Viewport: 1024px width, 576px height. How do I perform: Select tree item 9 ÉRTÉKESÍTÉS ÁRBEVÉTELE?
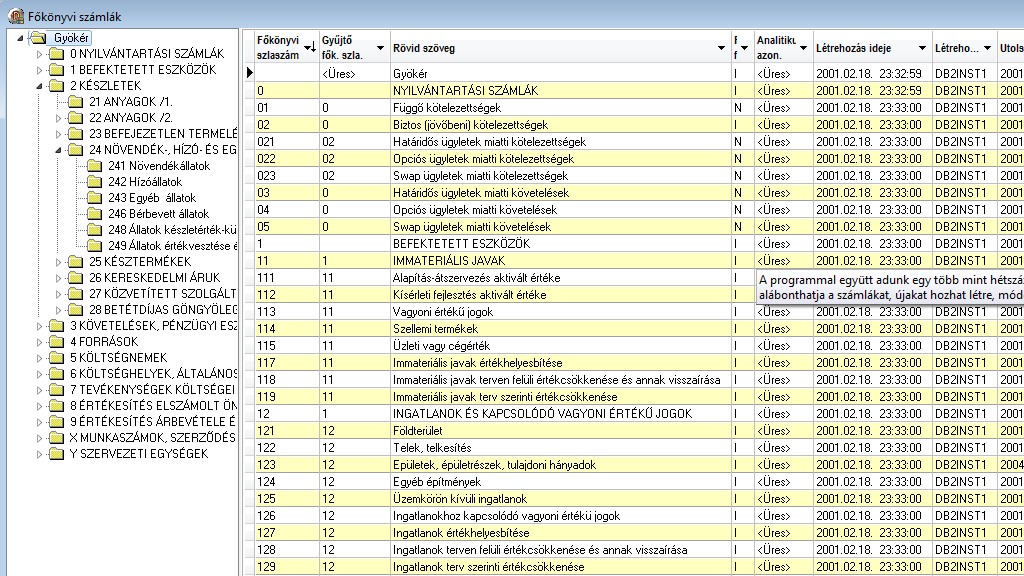(x=153, y=422)
